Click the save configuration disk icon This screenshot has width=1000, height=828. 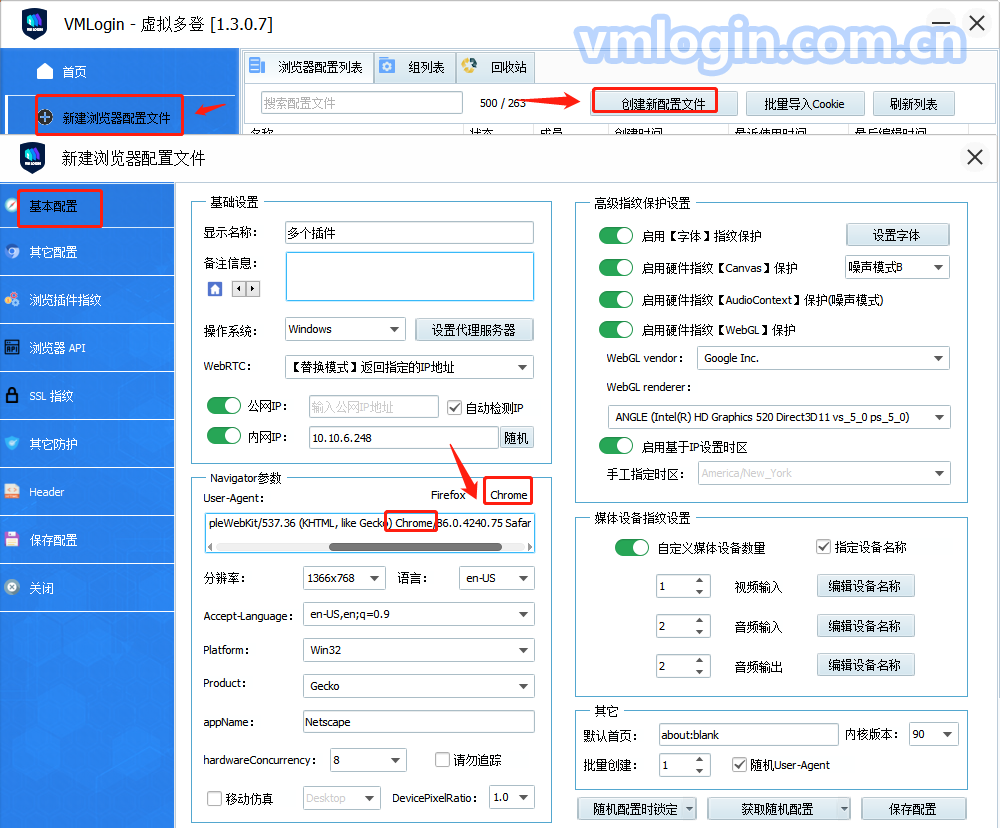(x=13, y=540)
